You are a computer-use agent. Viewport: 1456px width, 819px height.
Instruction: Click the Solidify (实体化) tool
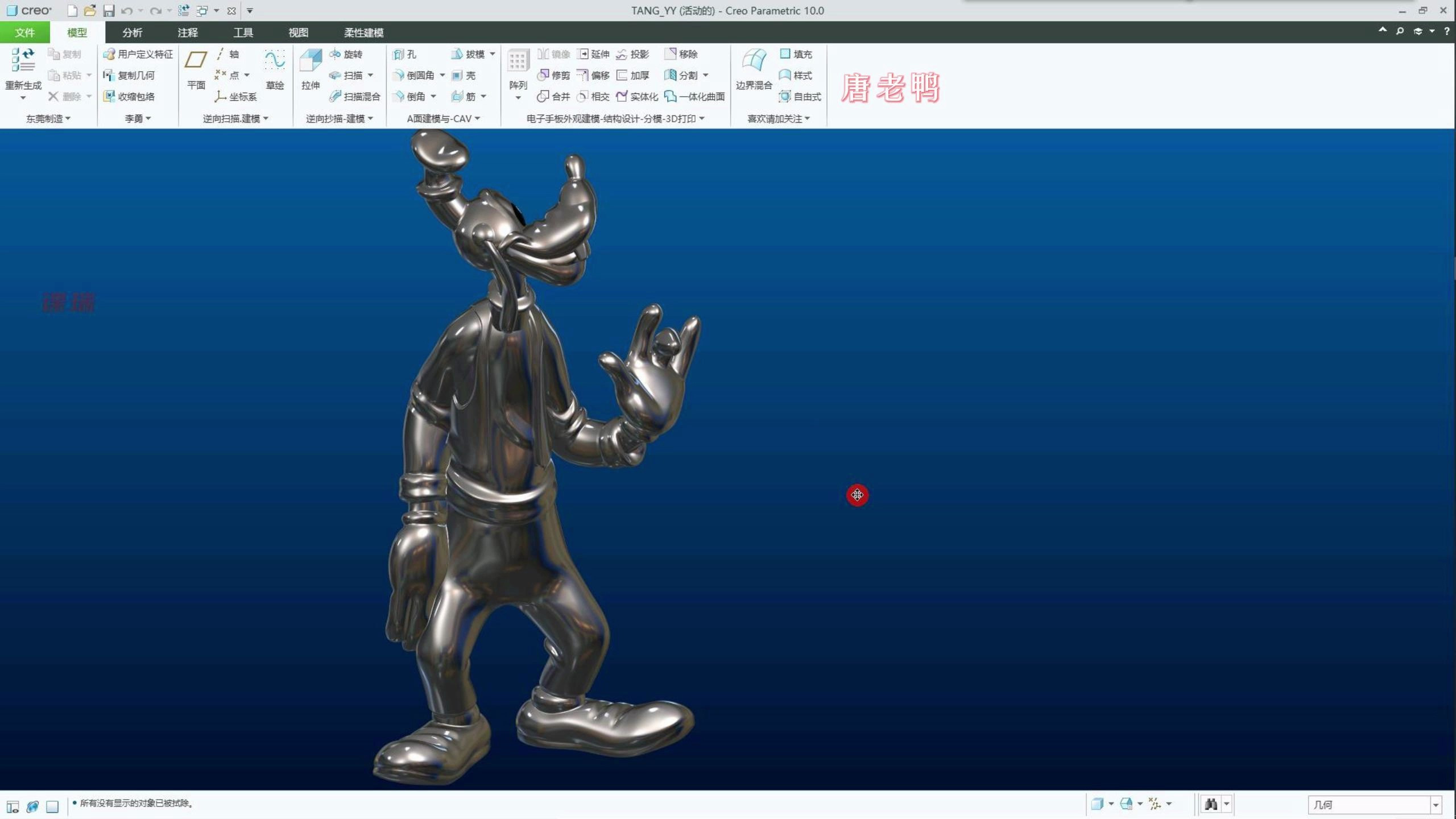[x=637, y=97]
